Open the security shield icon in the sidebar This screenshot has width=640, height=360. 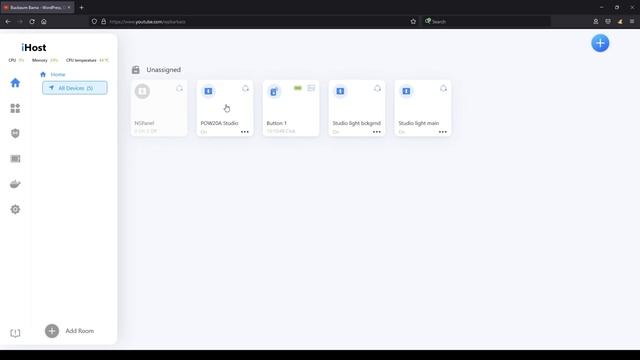15,133
